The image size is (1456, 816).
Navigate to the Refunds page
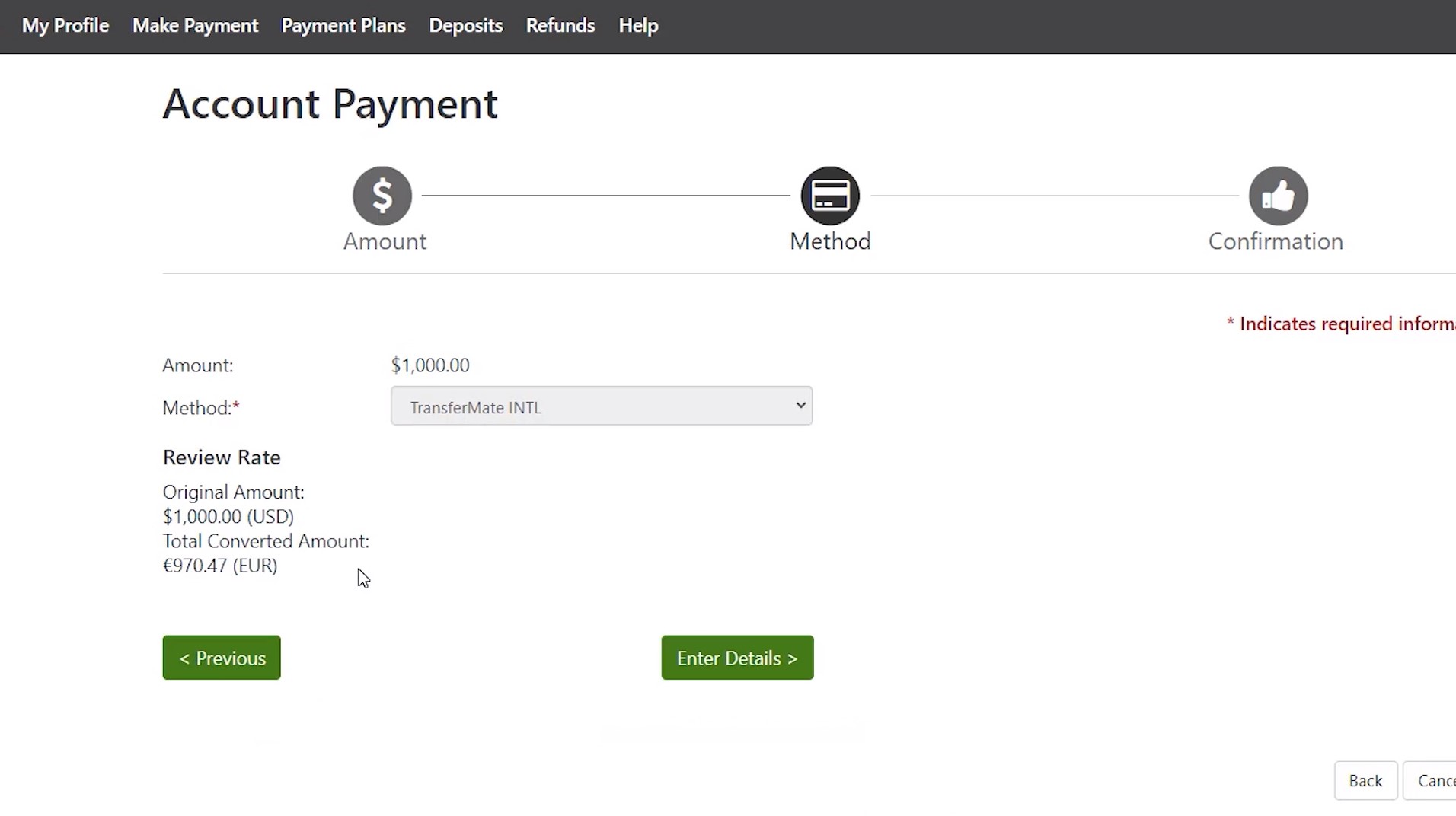tap(560, 26)
